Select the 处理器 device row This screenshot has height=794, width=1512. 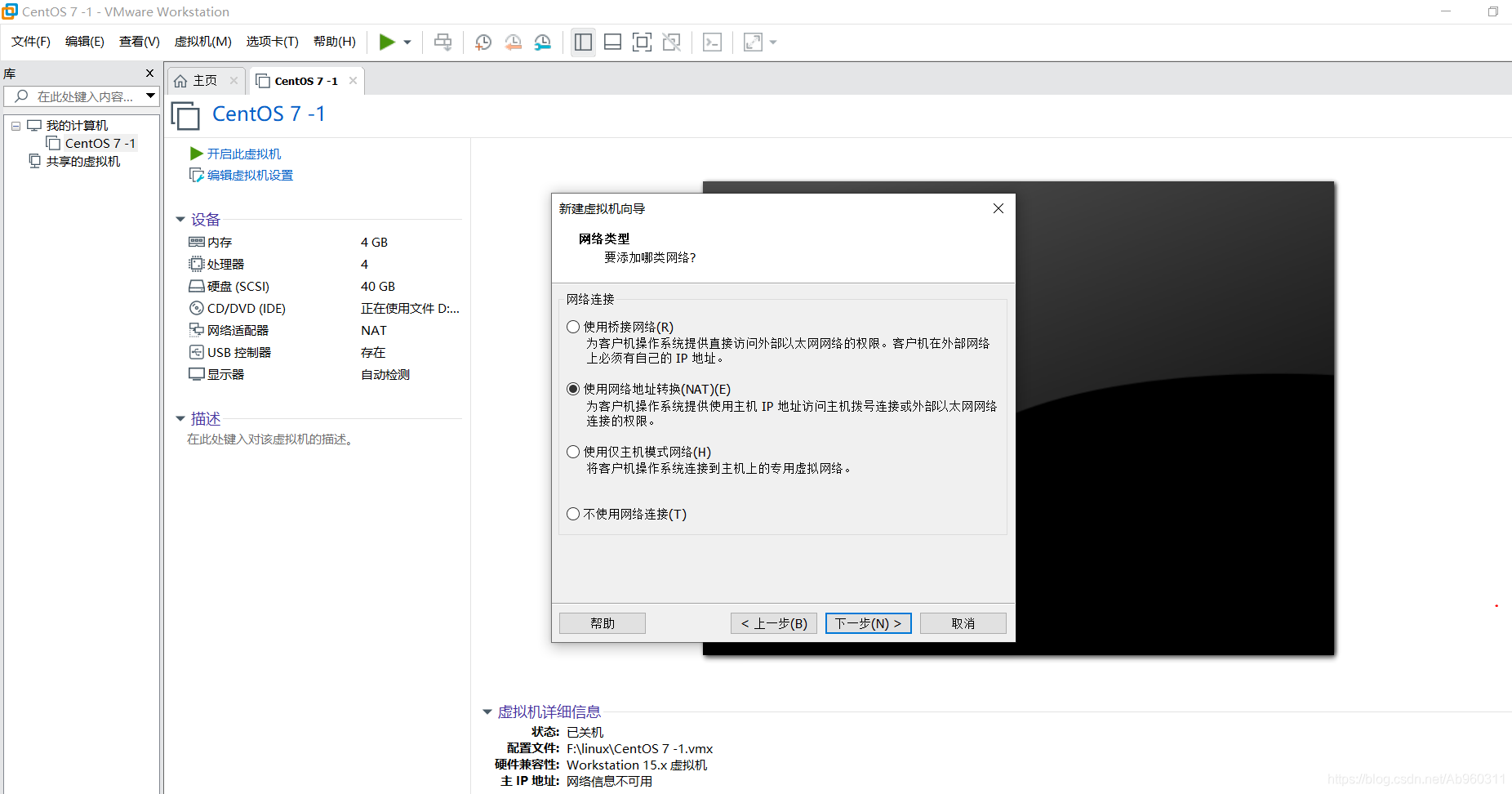point(324,264)
